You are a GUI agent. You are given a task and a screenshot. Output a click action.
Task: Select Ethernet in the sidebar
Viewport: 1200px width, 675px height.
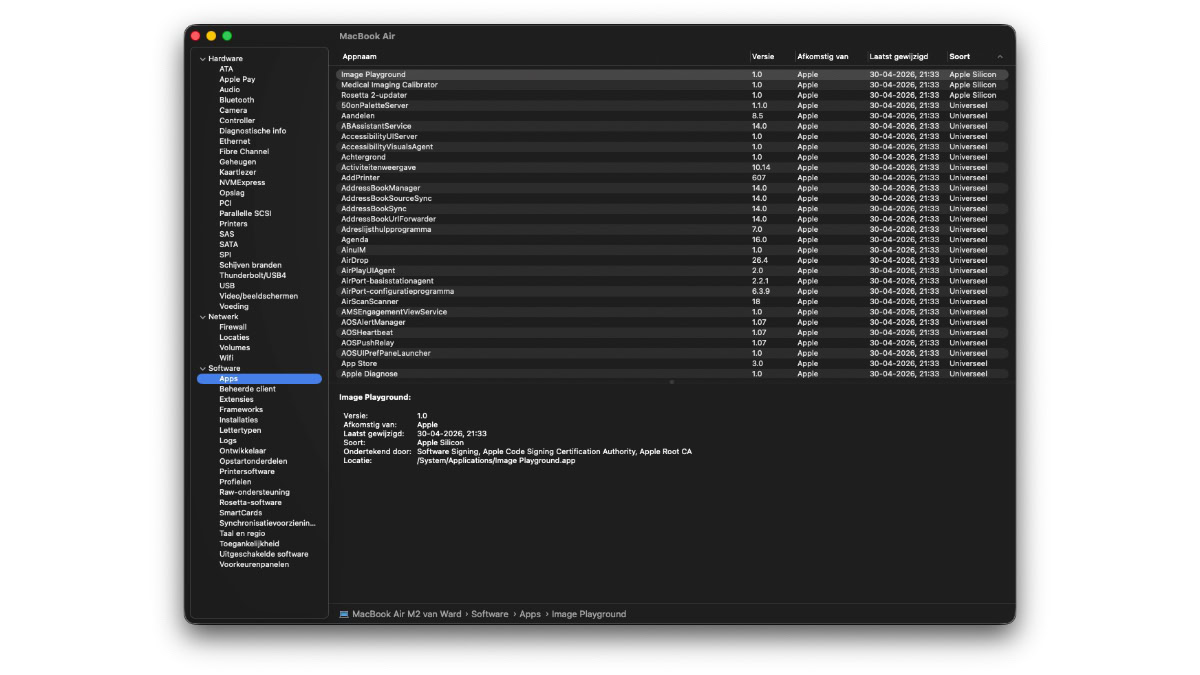click(235, 141)
